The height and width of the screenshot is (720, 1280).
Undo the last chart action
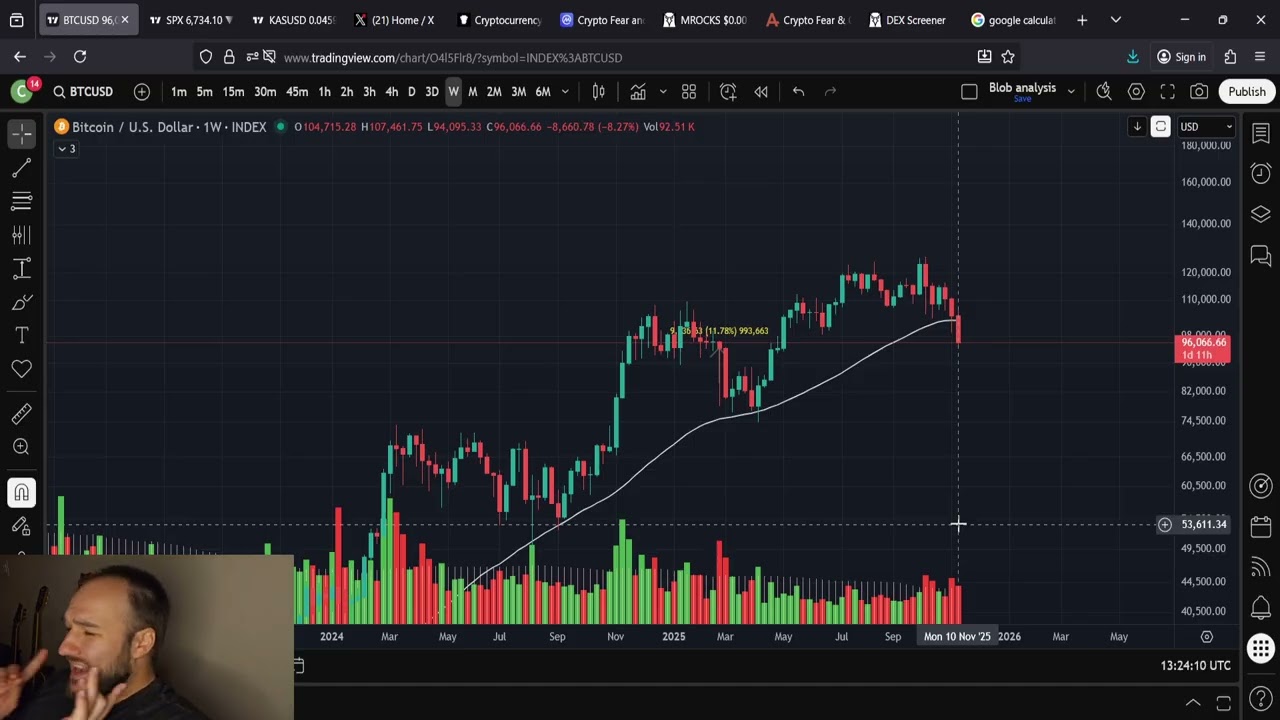(798, 92)
